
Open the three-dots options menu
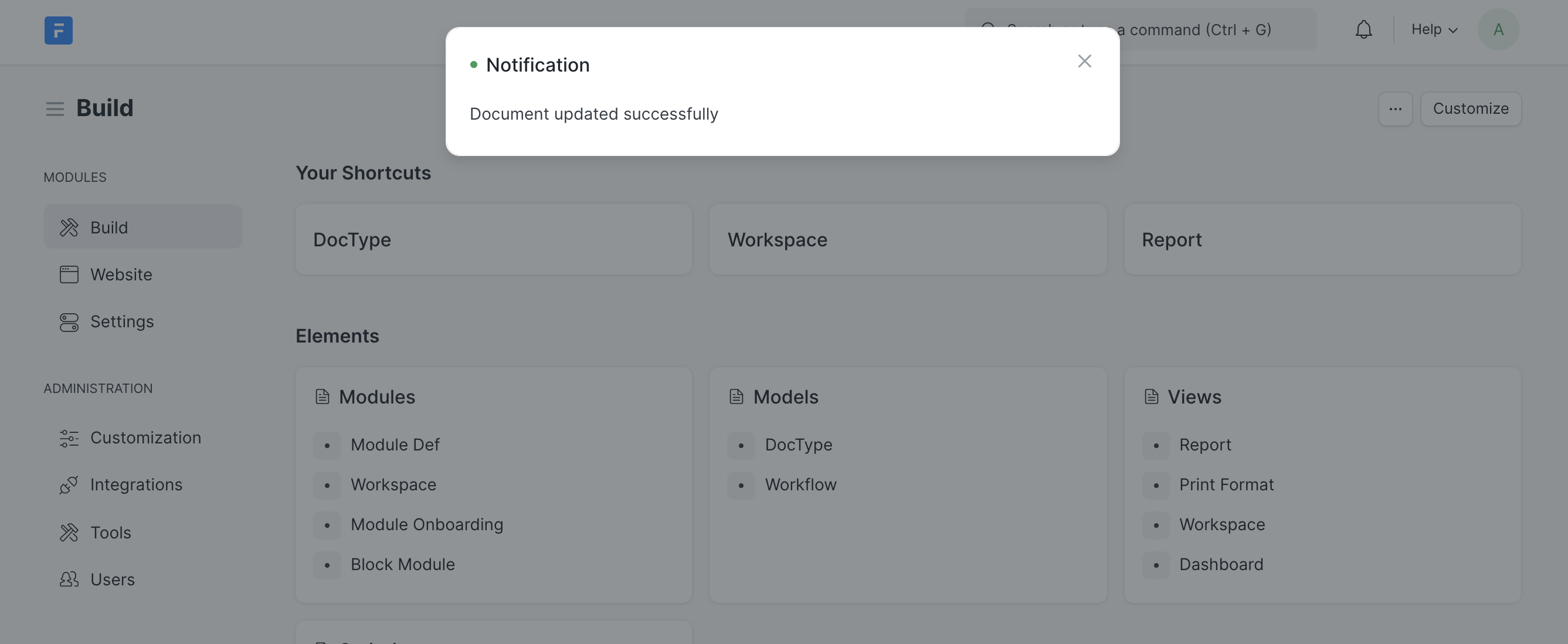1395,109
